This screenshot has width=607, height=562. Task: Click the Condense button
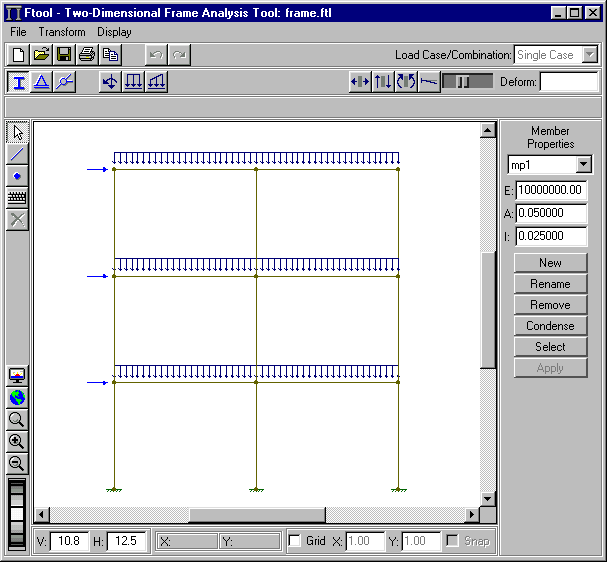550,326
